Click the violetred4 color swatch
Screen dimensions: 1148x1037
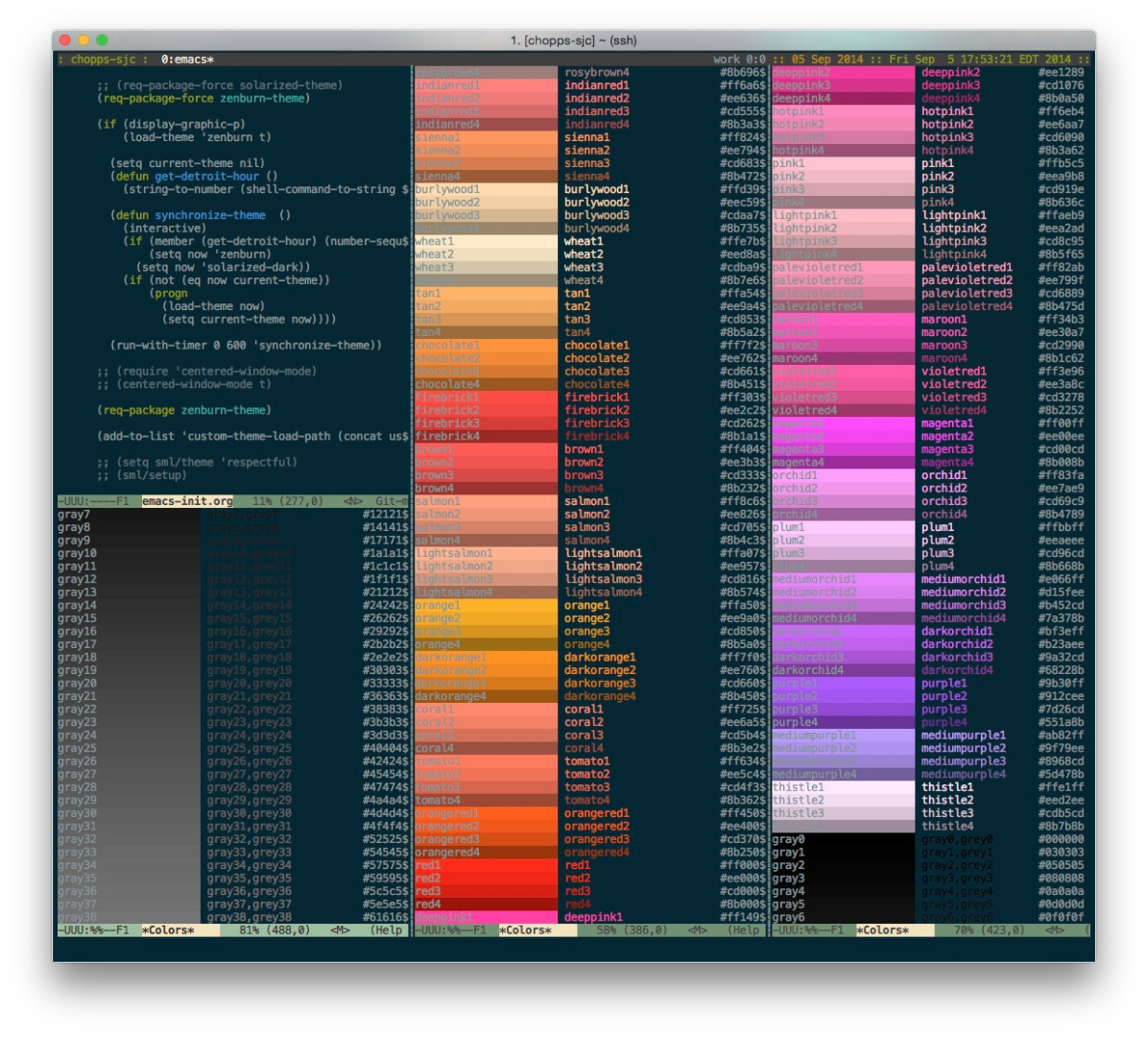843,410
